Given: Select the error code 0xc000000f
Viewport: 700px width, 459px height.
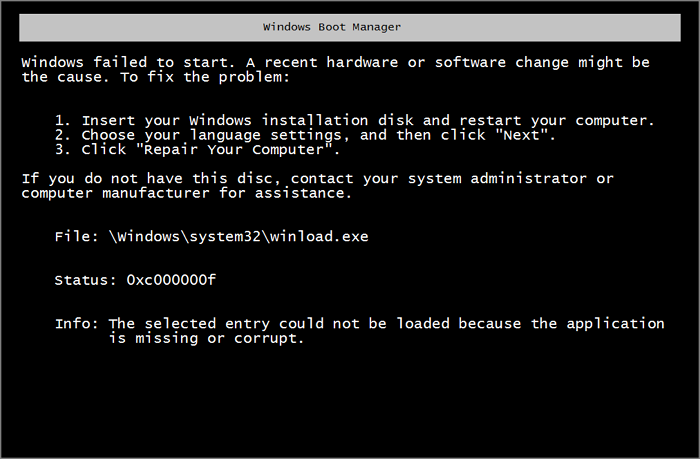Looking at the screenshot, I should point(171,280).
